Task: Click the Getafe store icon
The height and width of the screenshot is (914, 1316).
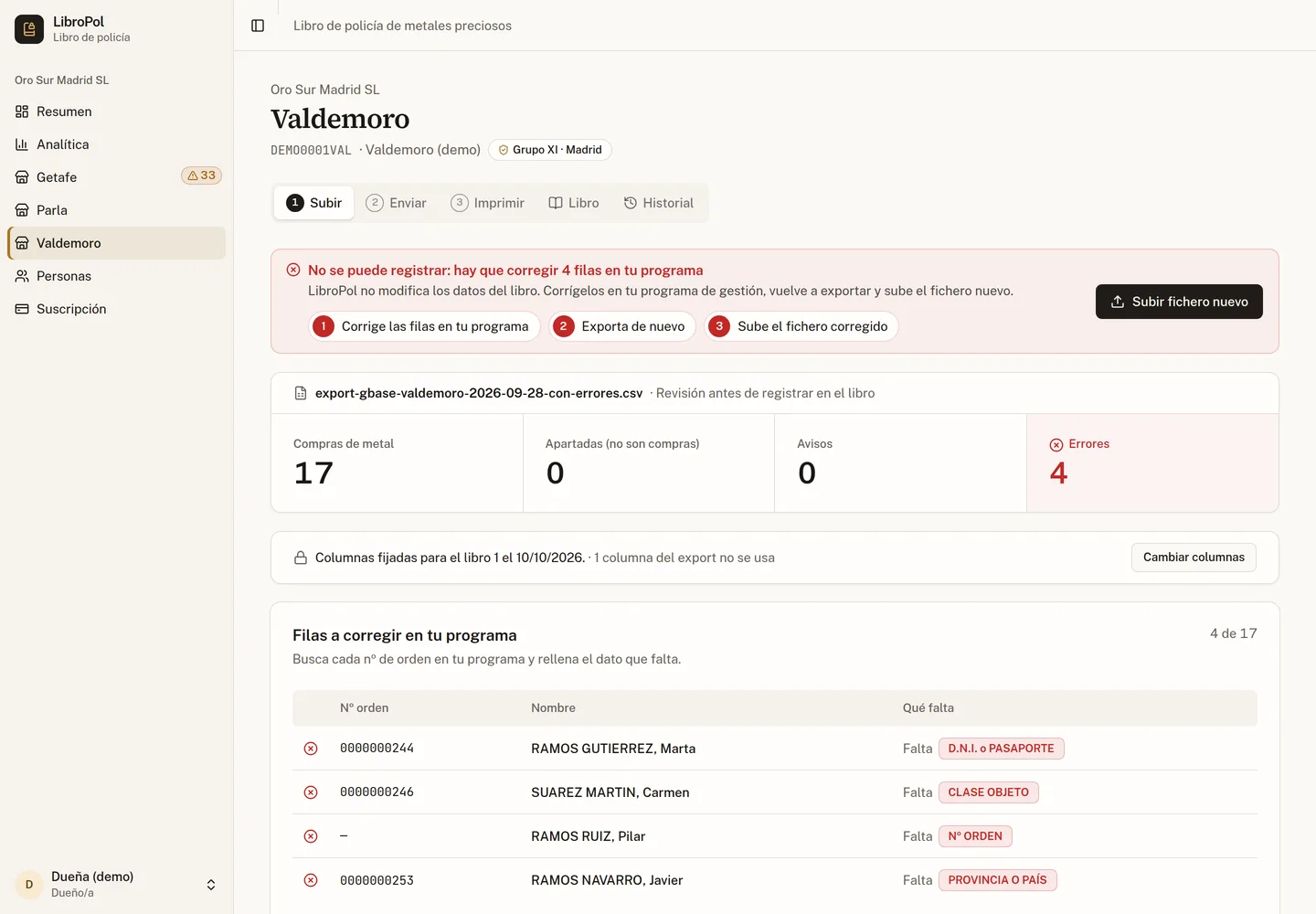Action: (x=22, y=177)
